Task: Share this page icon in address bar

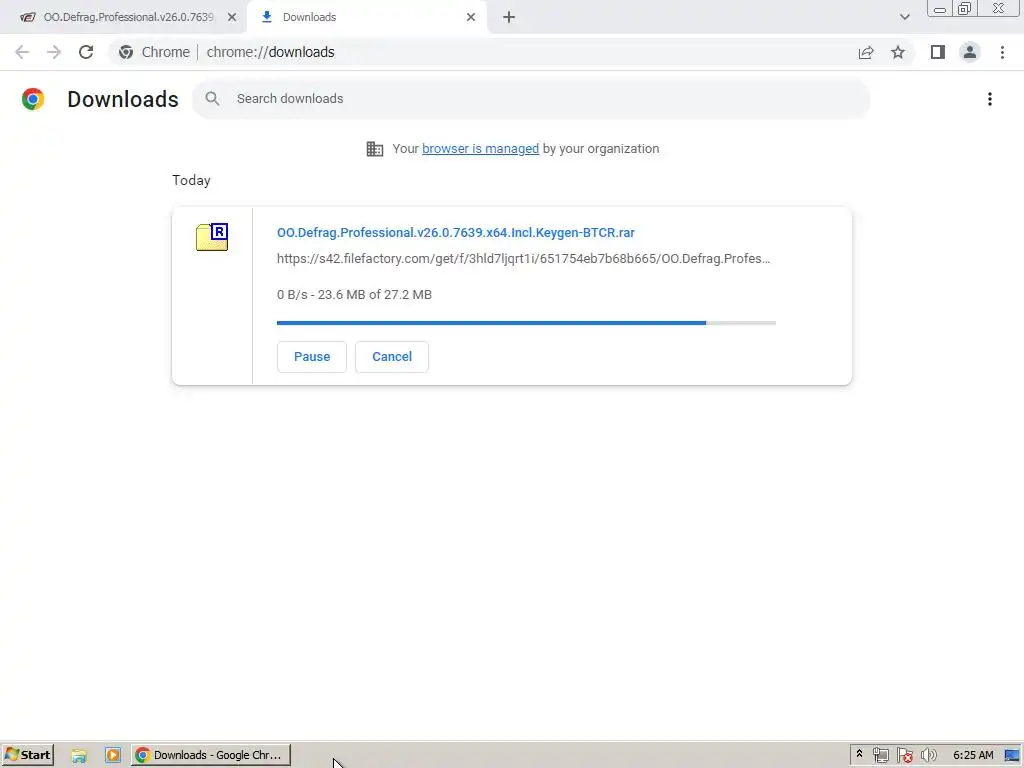Action: pos(866,52)
